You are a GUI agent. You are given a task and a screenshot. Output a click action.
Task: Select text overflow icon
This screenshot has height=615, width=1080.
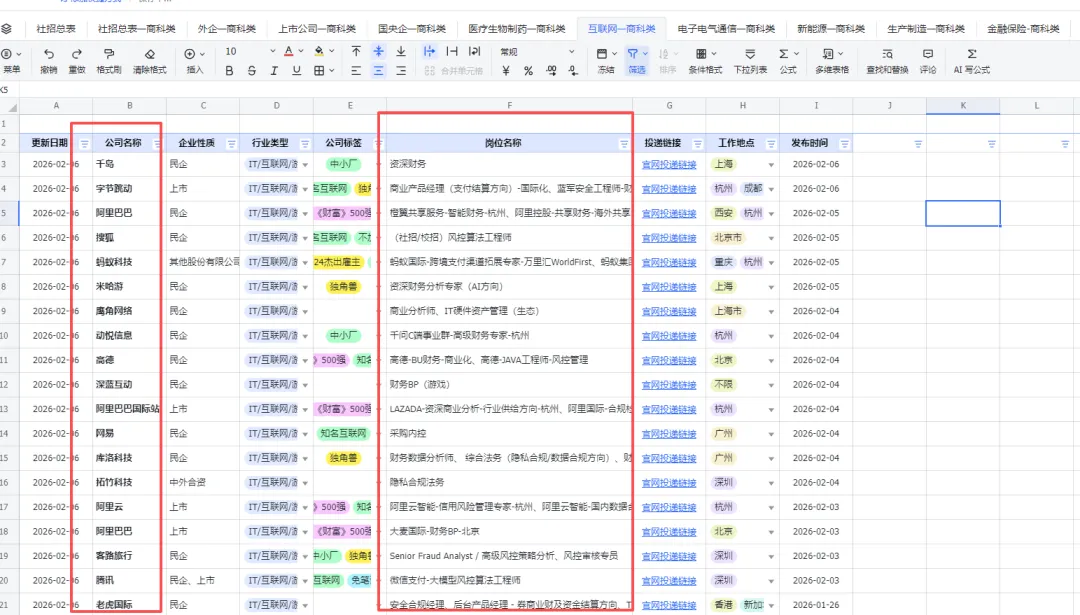pyautogui.click(x=429, y=52)
